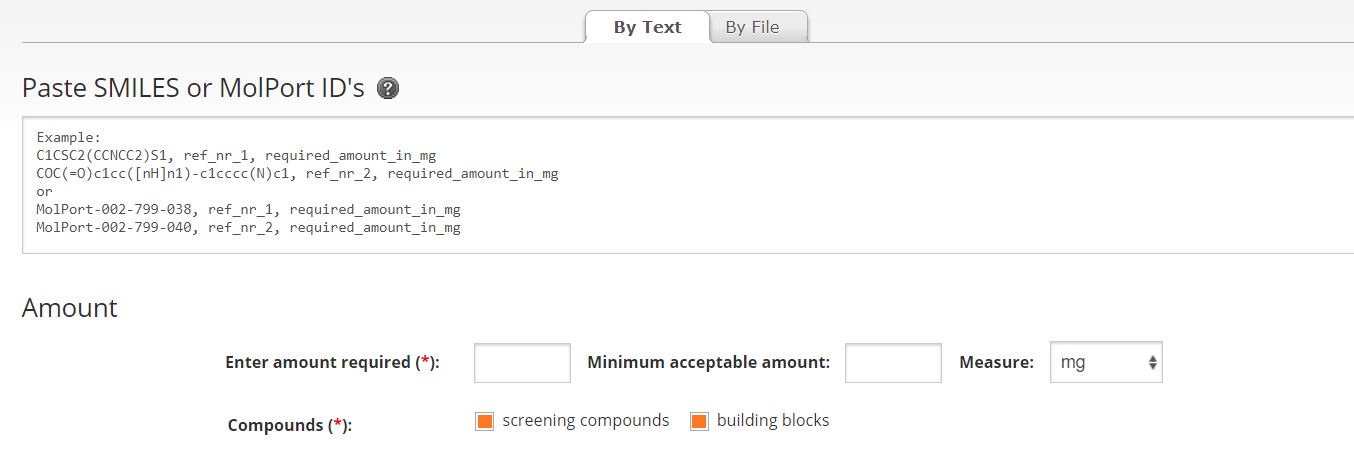Image resolution: width=1354 pixels, height=453 pixels.
Task: Click the Compounds label
Action: coord(290,425)
